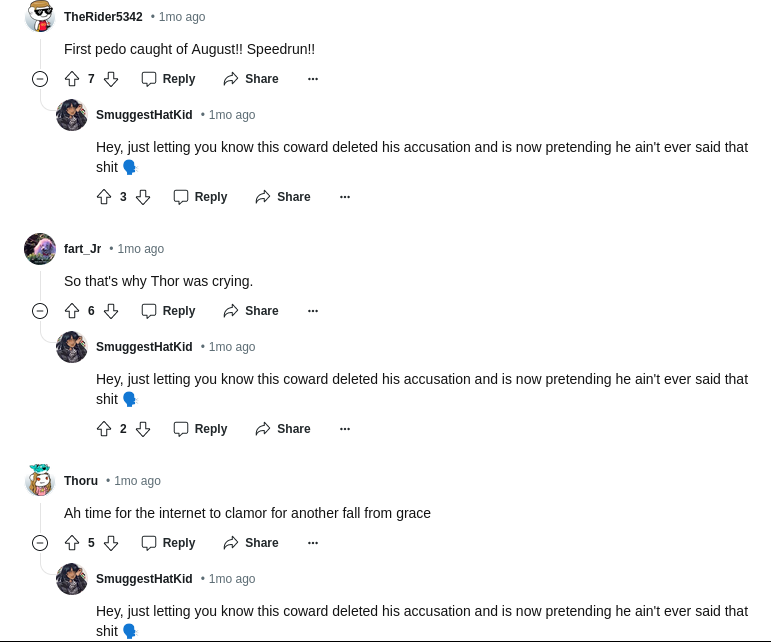Upvote Thoru's fall from grace comment

72,543
